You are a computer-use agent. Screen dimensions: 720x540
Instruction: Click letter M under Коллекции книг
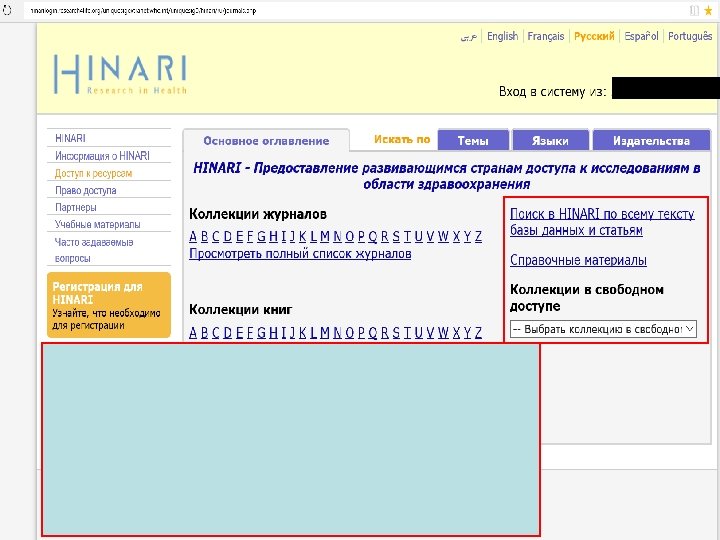point(325,332)
